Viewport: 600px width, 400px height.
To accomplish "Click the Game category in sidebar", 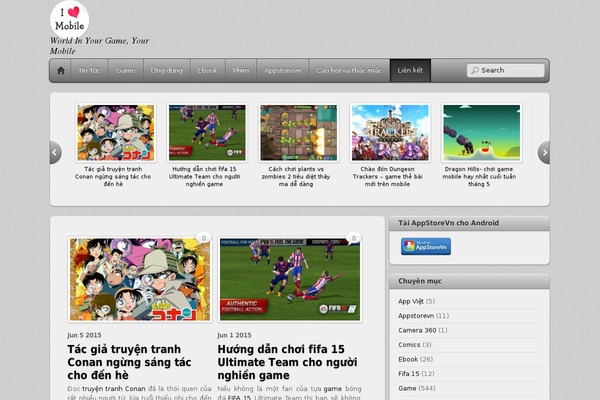I will click(407, 389).
